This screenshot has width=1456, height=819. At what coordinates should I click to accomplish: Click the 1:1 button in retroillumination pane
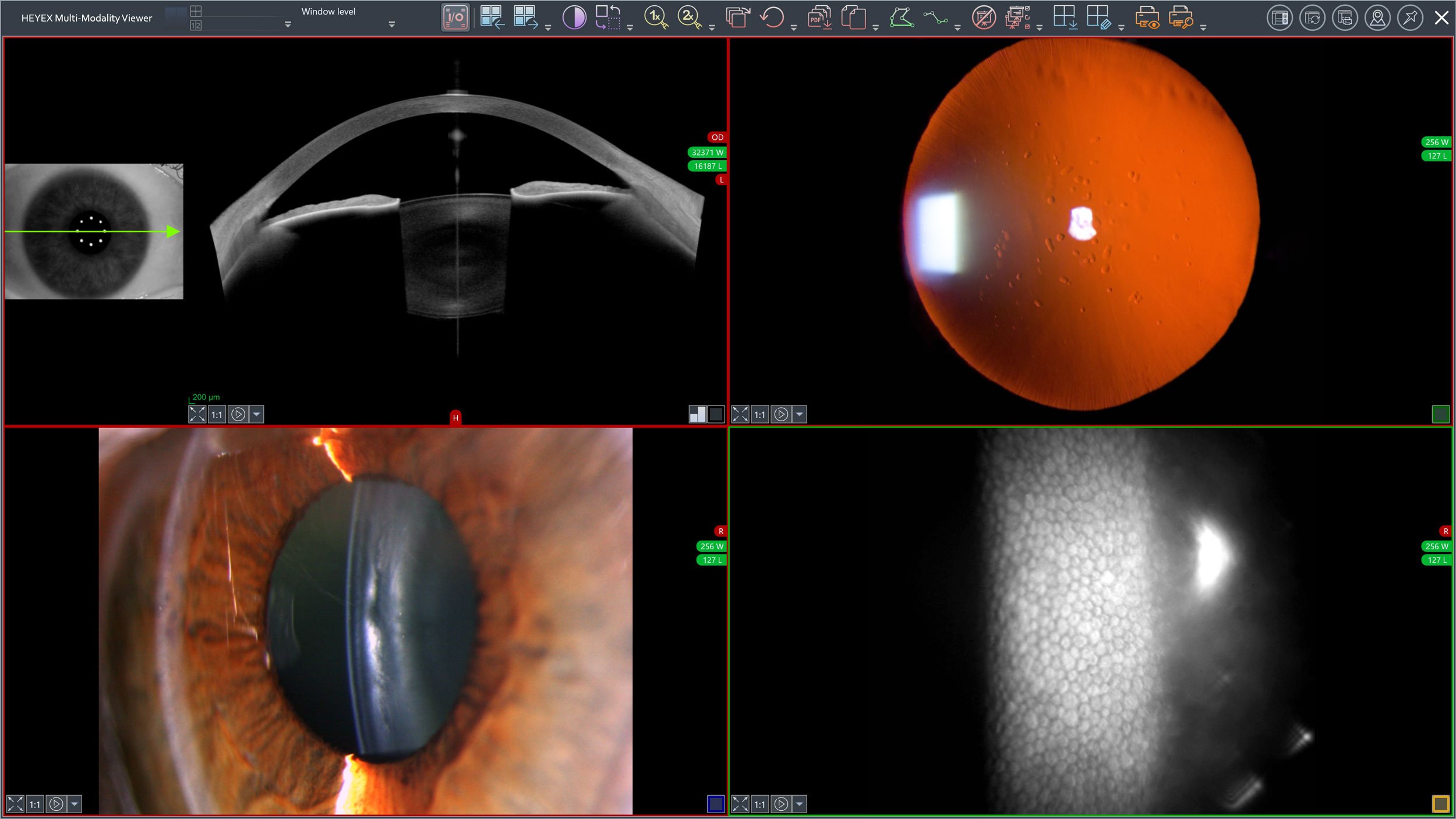coord(759,414)
